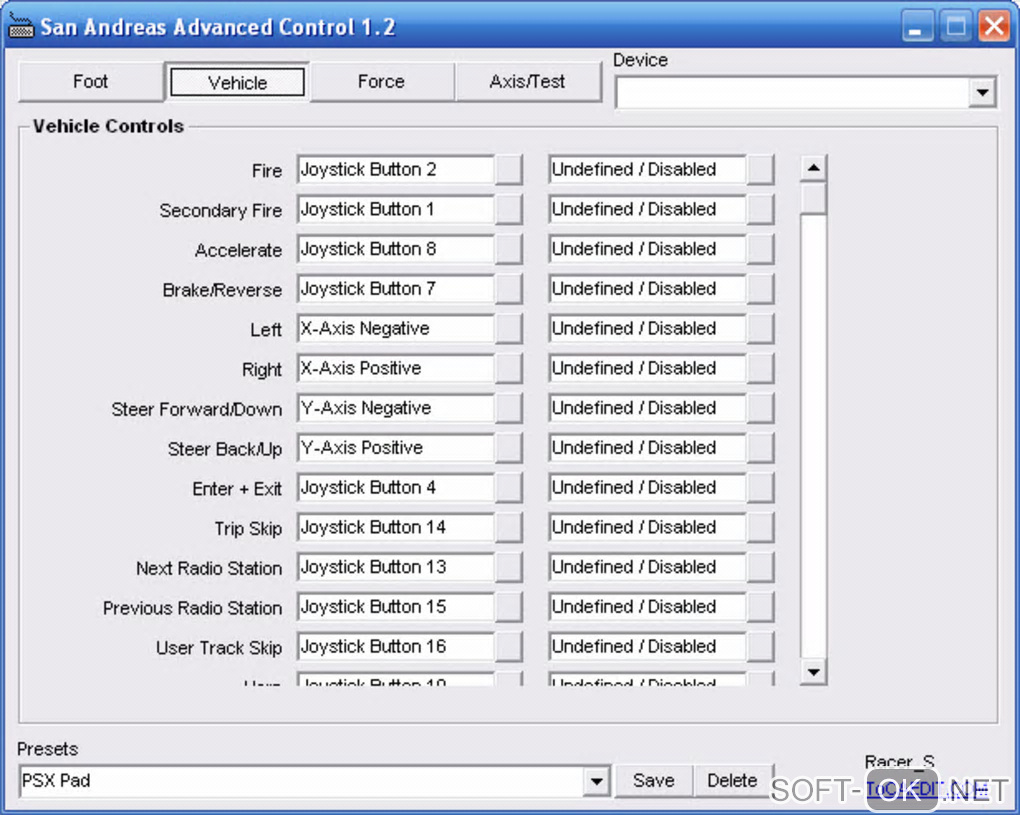
Task: Click the small button beside Previous Radio Station's Undefined / Disabled field
Action: coord(760,607)
